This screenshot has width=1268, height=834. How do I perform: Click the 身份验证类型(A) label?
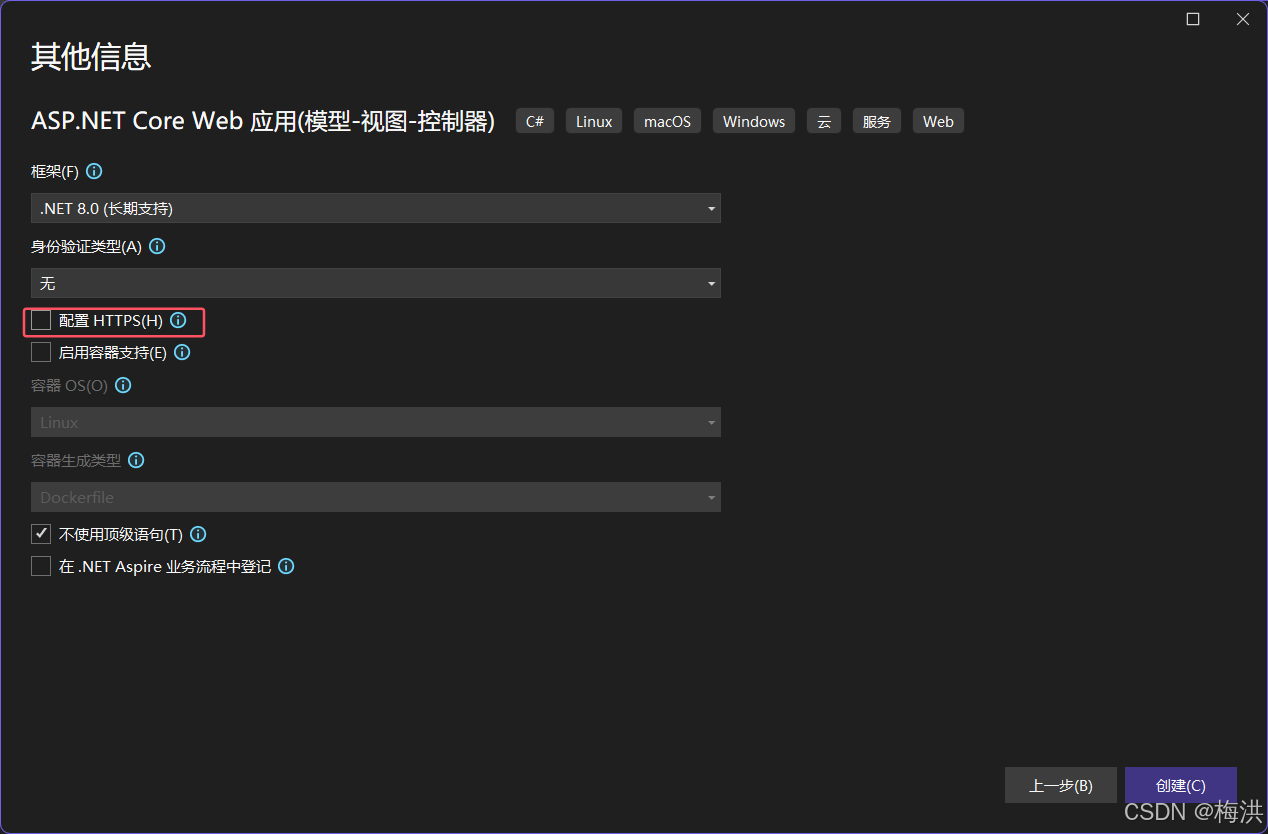click(x=86, y=246)
